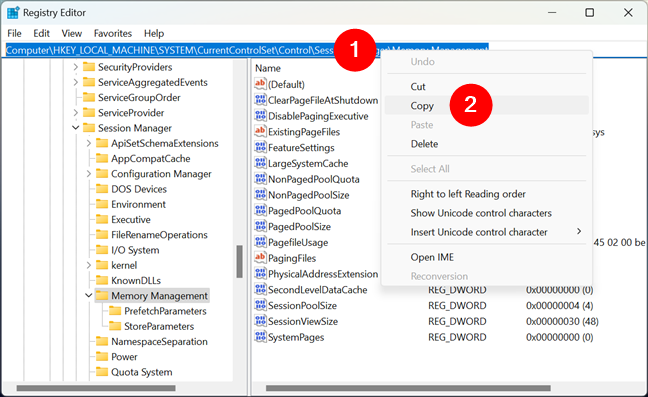This screenshot has width=648, height=397.
Task: Select the Executive key
Action: tap(131, 220)
